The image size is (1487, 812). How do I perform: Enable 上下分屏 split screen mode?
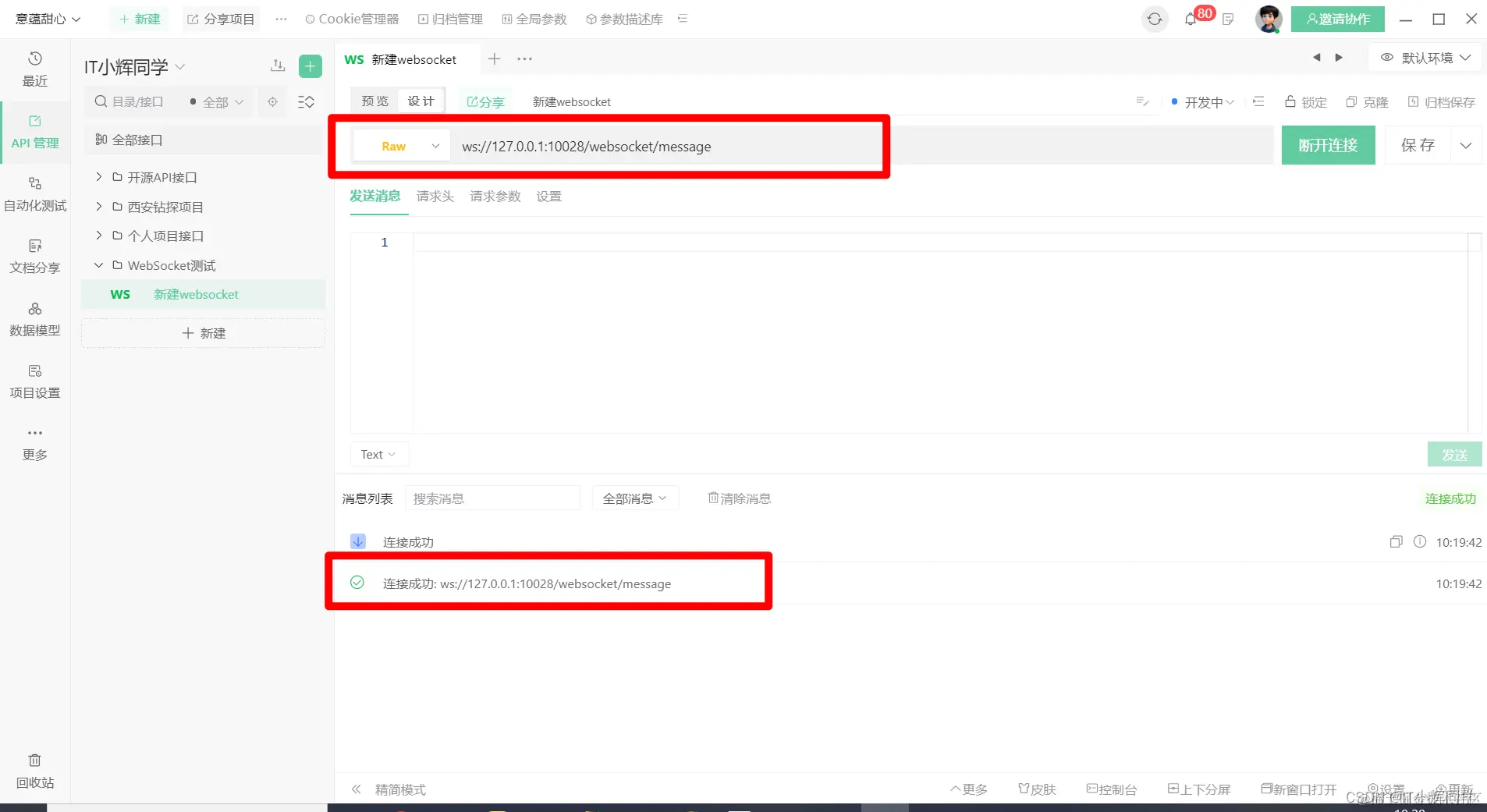pyautogui.click(x=1199, y=789)
